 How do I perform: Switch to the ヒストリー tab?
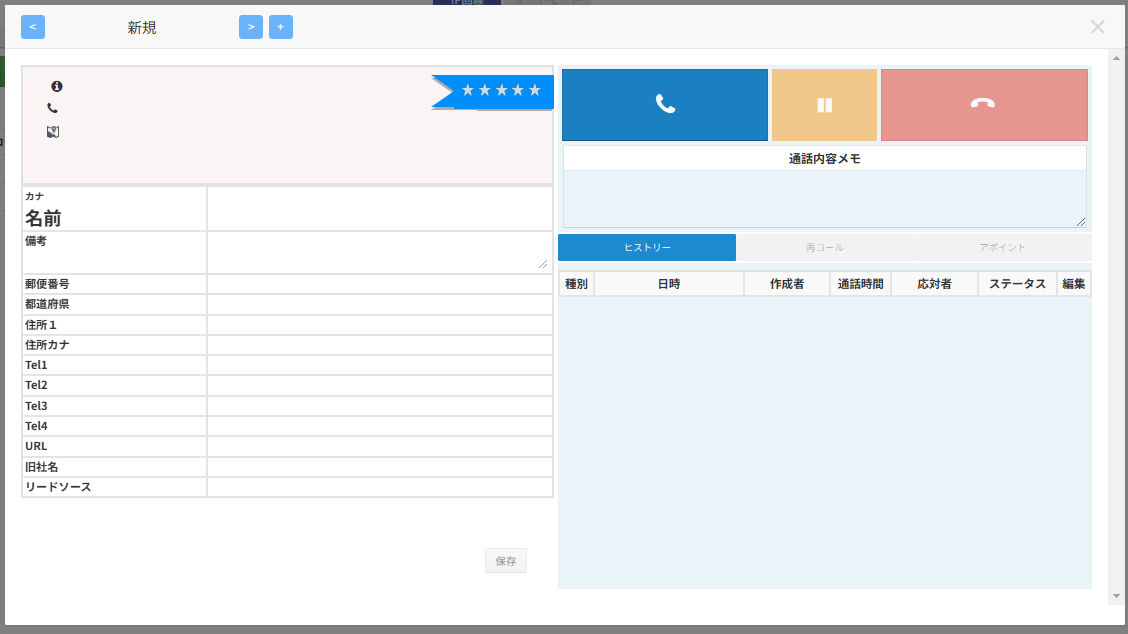pos(647,248)
